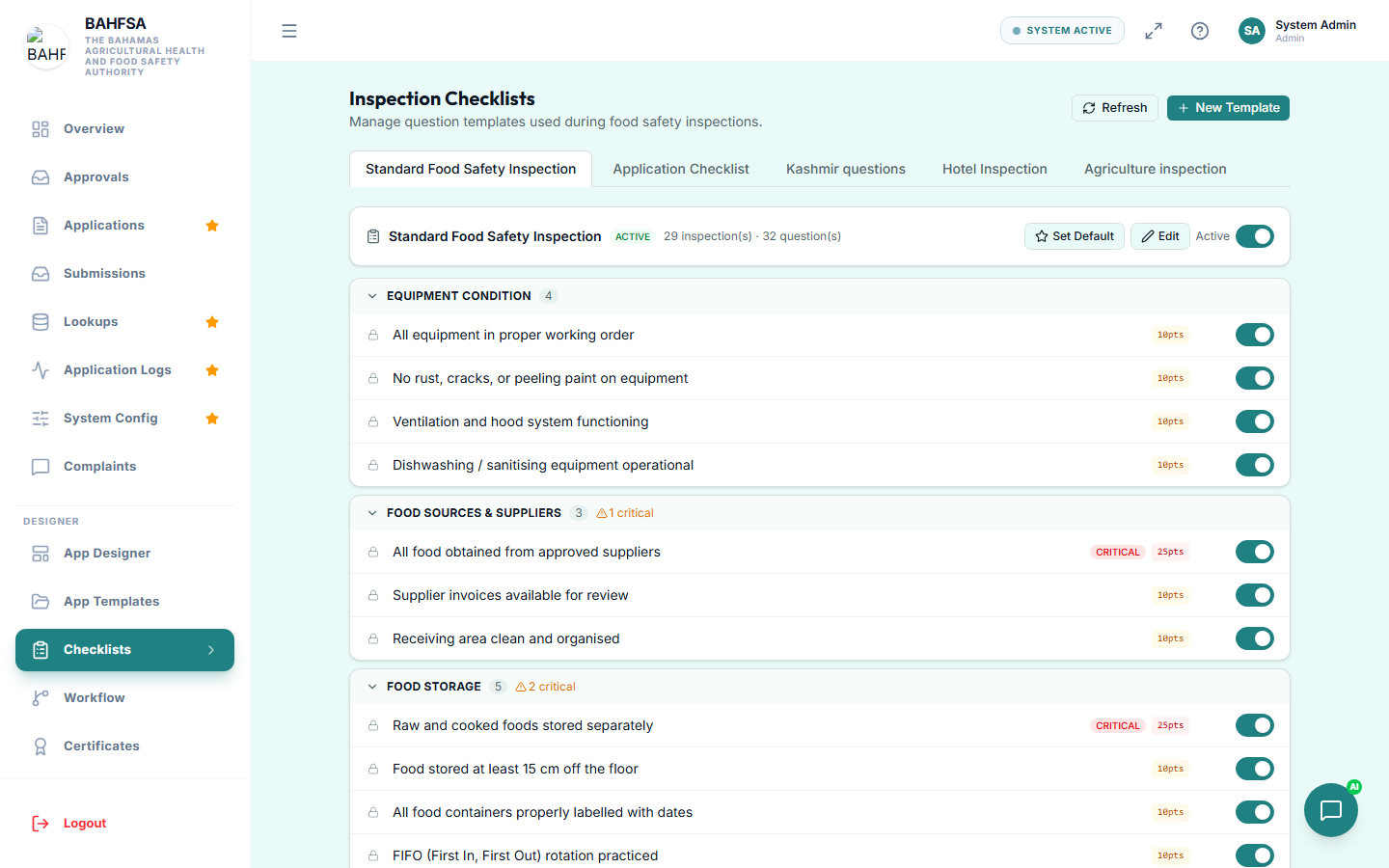Collapse the Food Sources & Suppliers section

(372, 513)
